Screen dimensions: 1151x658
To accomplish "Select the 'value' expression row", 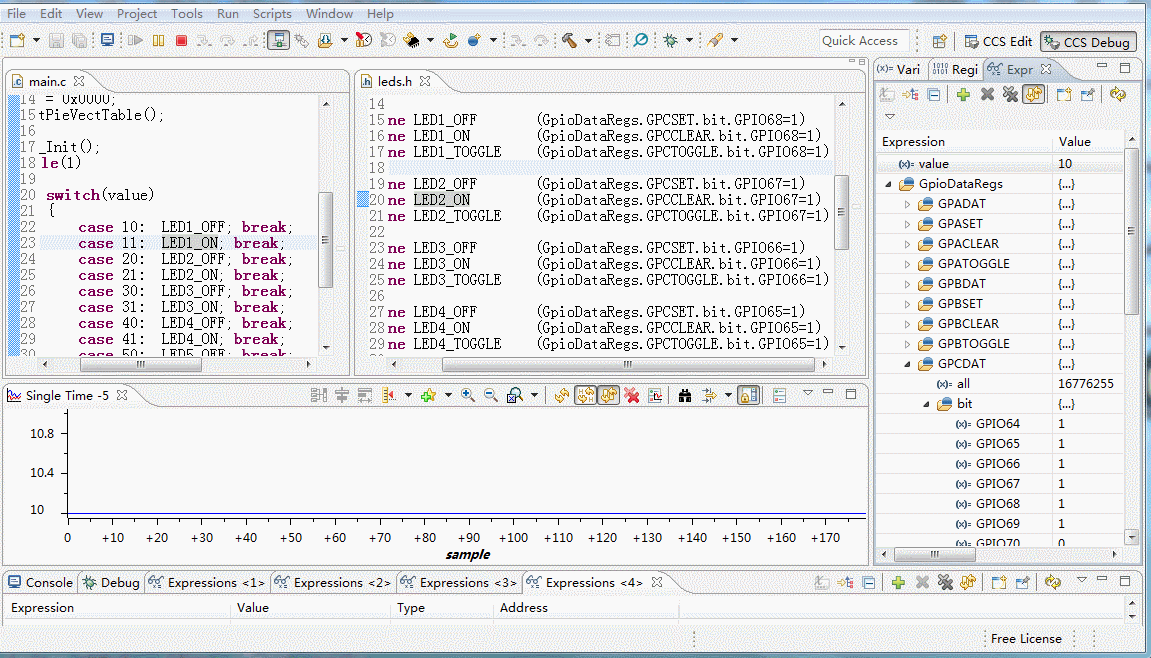I will tap(1000, 164).
